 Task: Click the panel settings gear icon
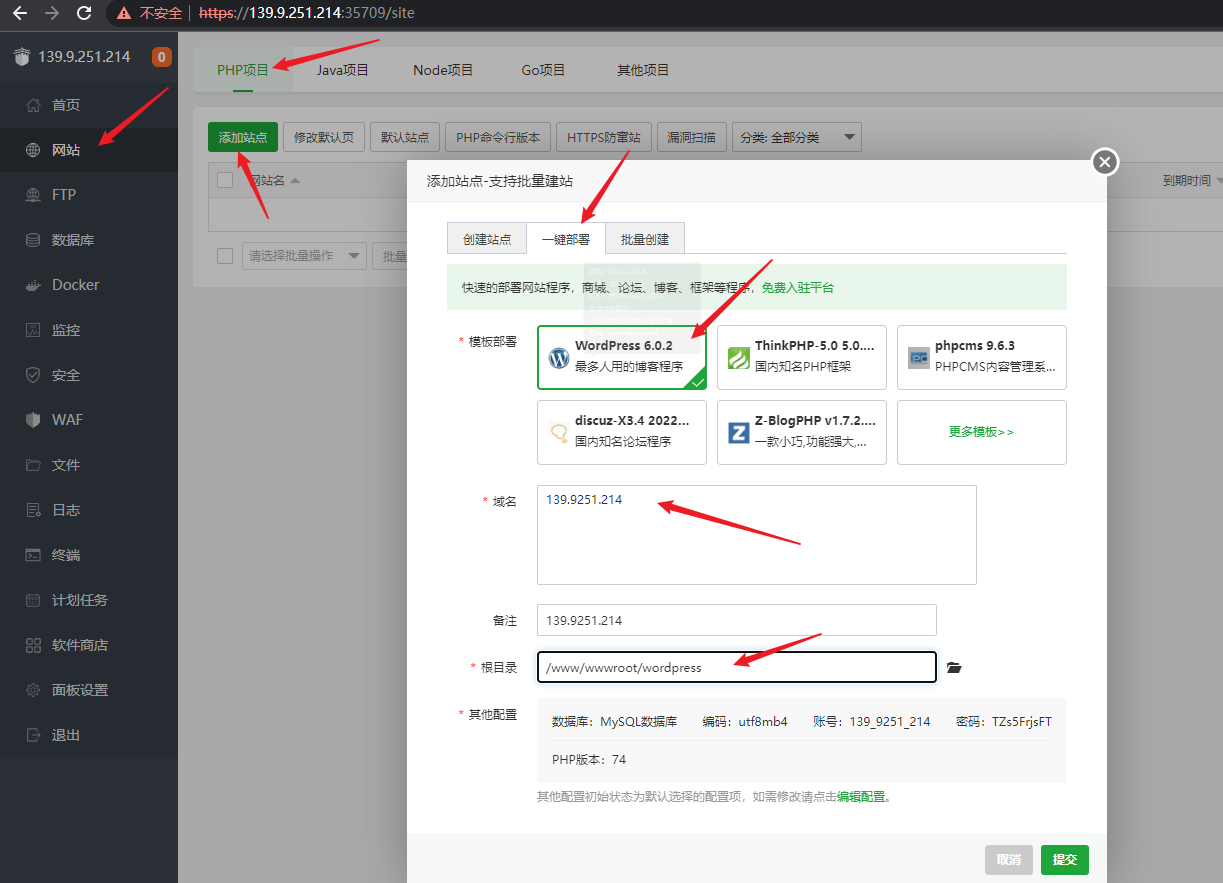point(33,690)
